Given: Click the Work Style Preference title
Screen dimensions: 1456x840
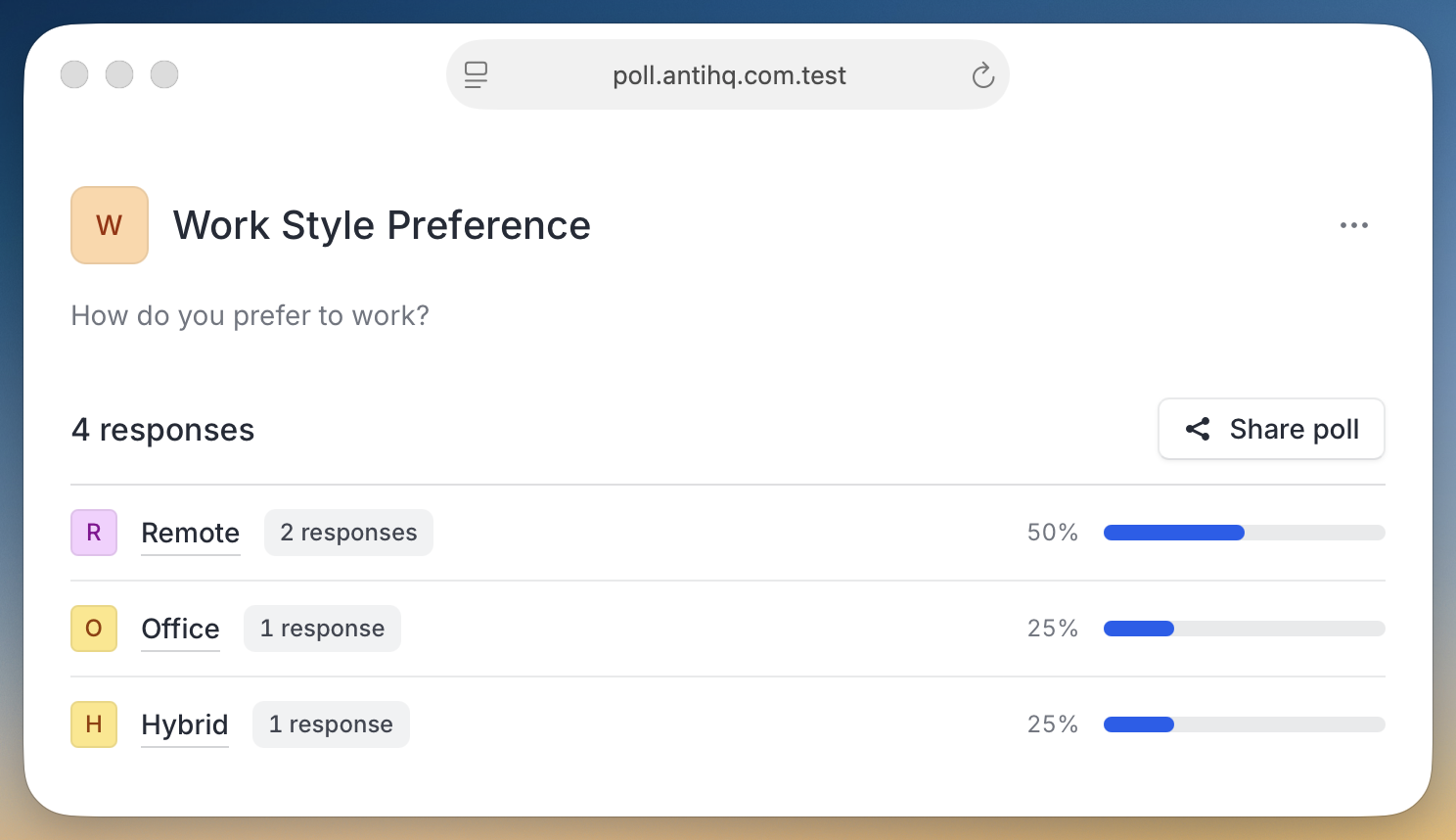Looking at the screenshot, I should tap(382, 225).
